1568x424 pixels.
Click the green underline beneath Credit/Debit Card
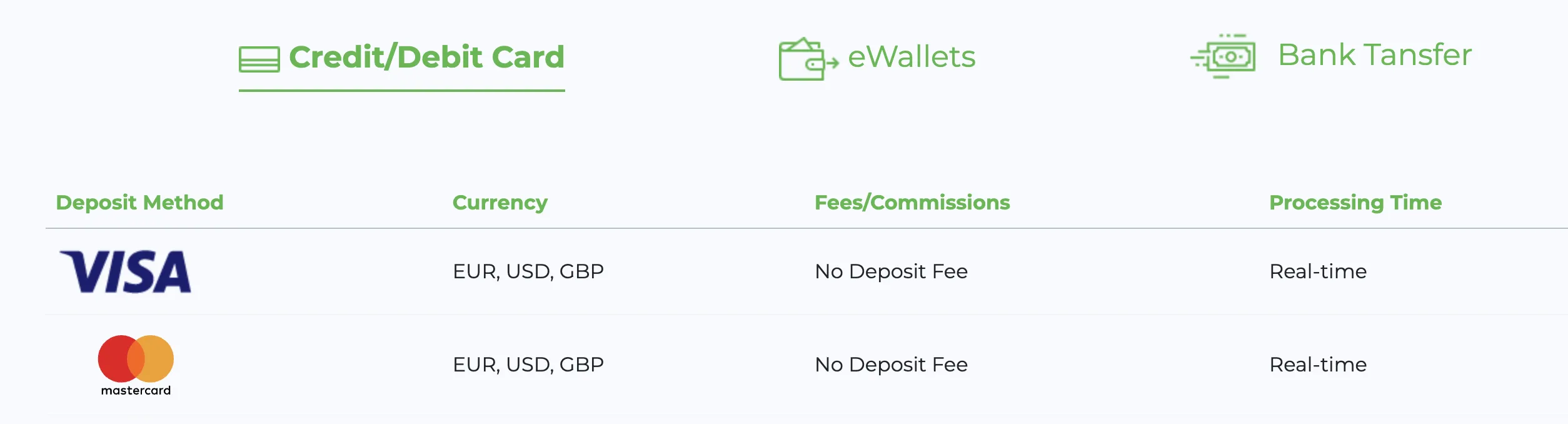click(x=401, y=91)
